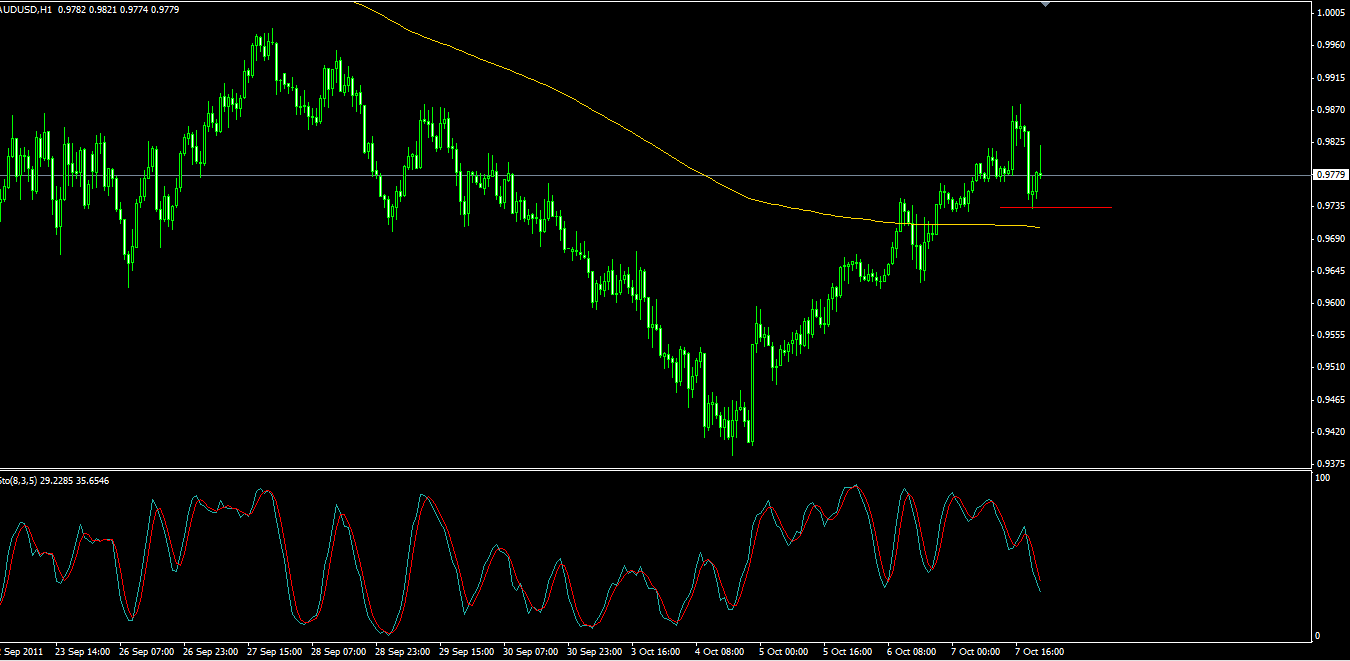Click the 29 Sep 15:00 time label
The image size is (1350, 661).
click(x=468, y=652)
